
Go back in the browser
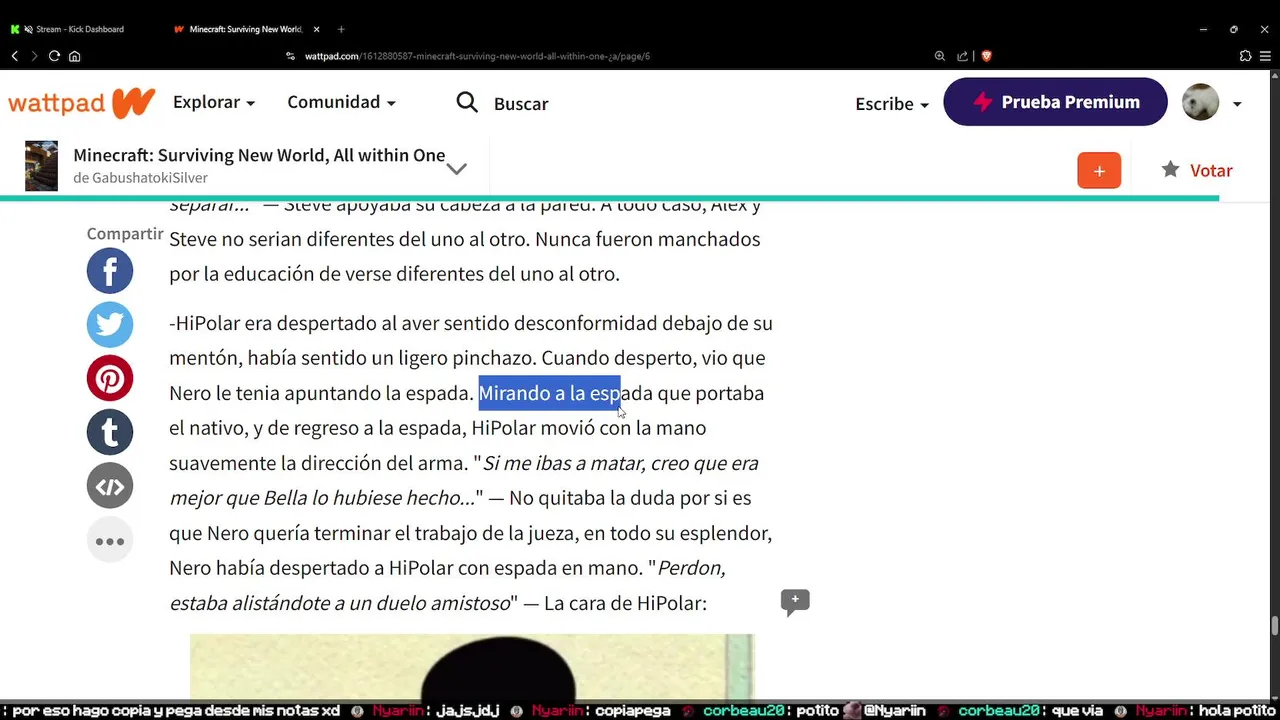[x=14, y=56]
